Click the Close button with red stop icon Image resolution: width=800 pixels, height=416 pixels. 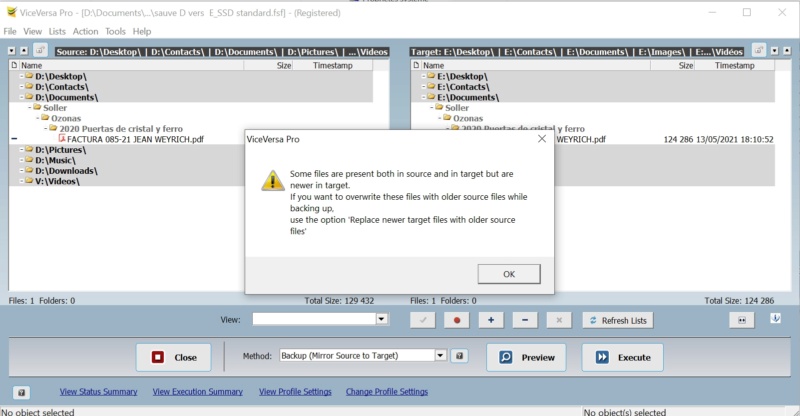pyautogui.click(x=173, y=357)
